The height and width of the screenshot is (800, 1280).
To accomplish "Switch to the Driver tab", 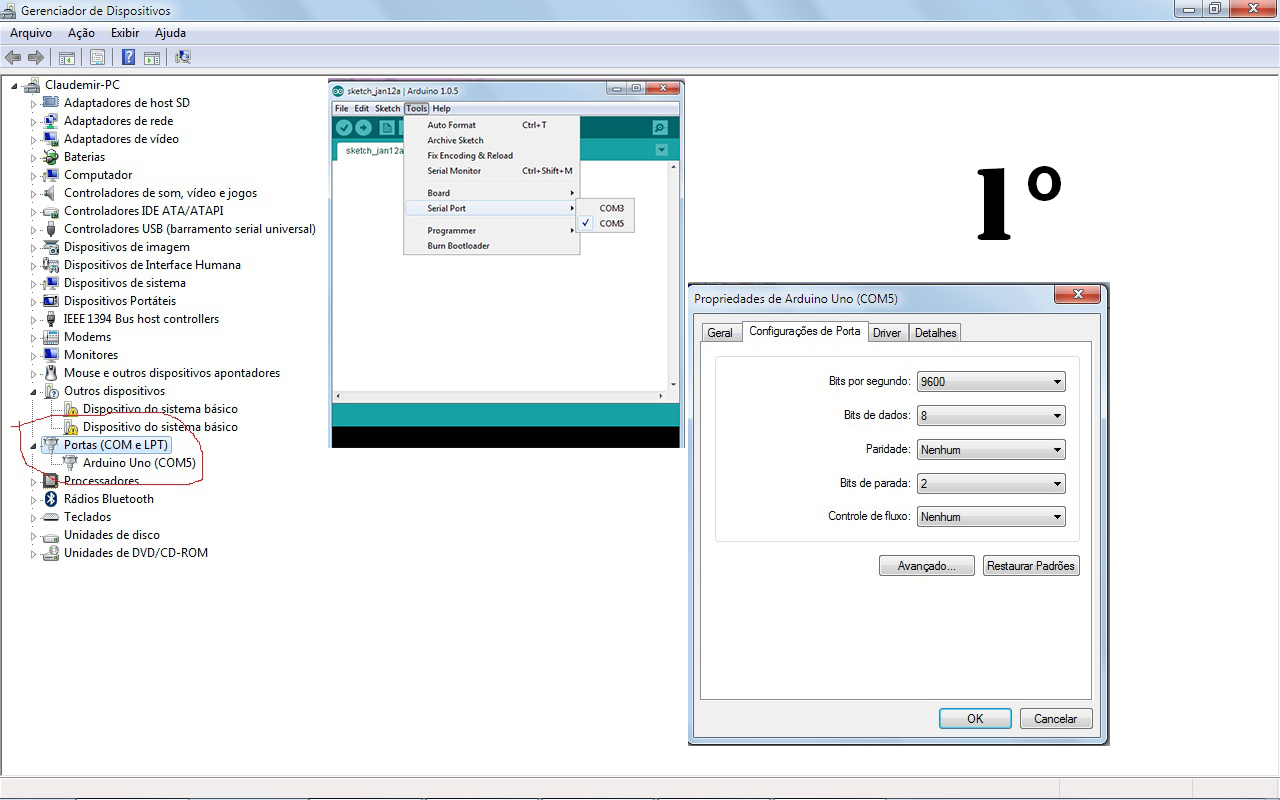I will coord(887,333).
